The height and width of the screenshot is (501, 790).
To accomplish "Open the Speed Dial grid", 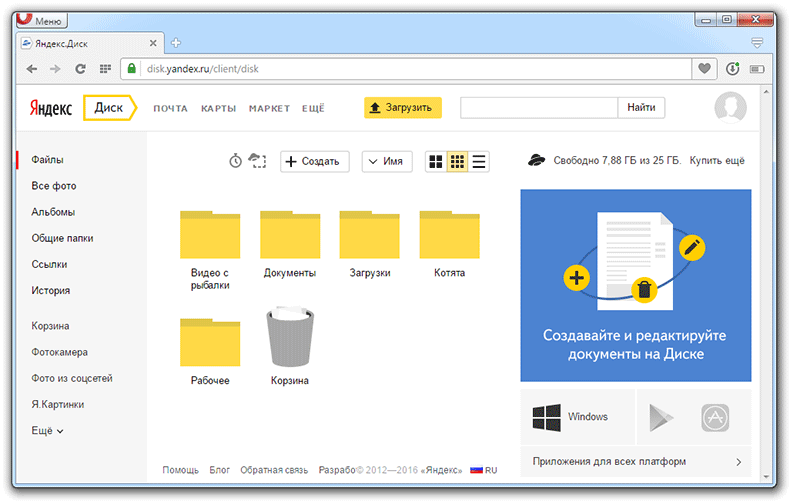I will pyautogui.click(x=105, y=69).
